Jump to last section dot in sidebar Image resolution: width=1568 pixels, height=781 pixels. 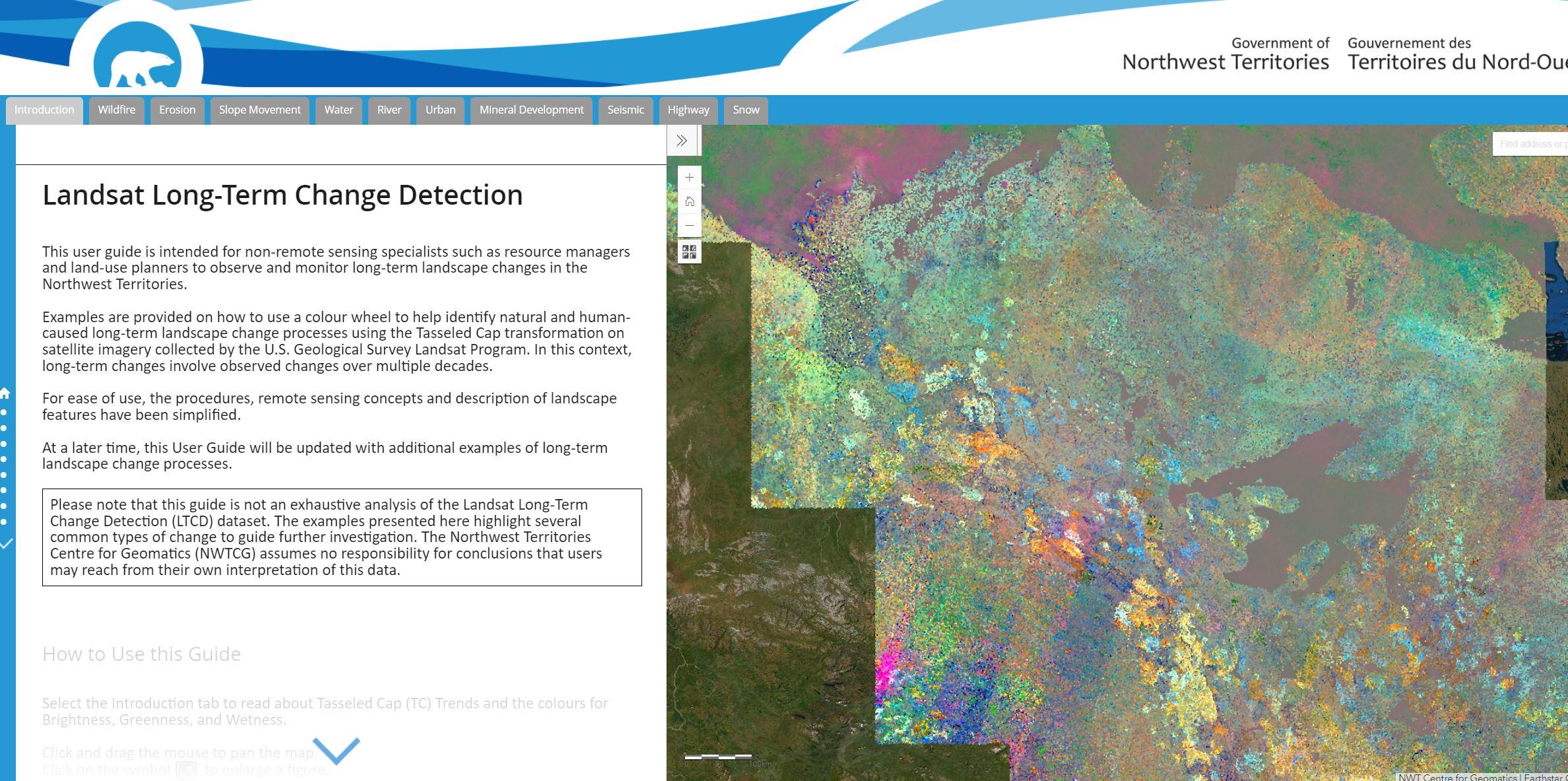pyautogui.click(x=5, y=522)
